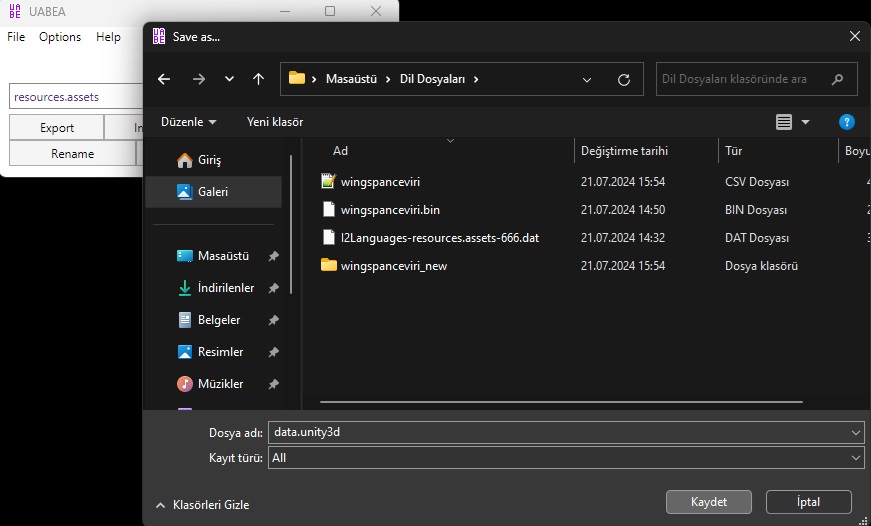Collapse folders with Klasörleri Gizle
This screenshot has width=871, height=526.
(203, 505)
